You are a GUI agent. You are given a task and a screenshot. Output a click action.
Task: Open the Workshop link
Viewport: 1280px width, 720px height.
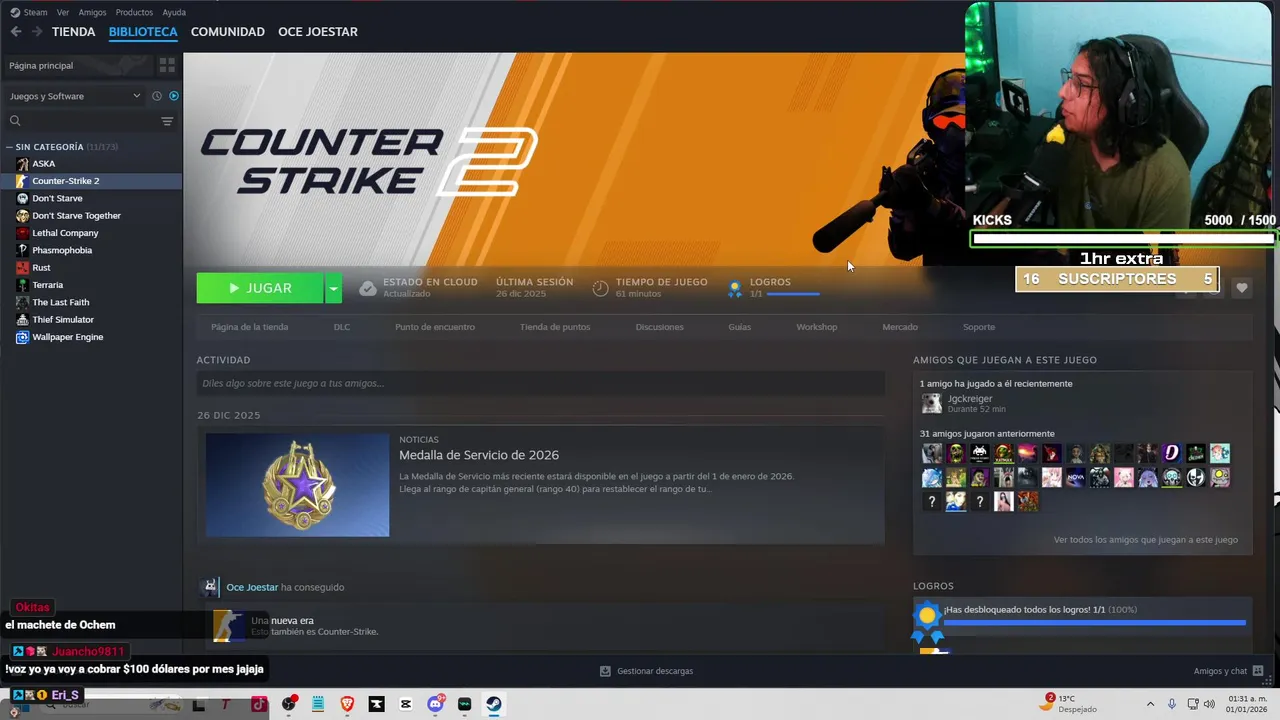(x=817, y=327)
